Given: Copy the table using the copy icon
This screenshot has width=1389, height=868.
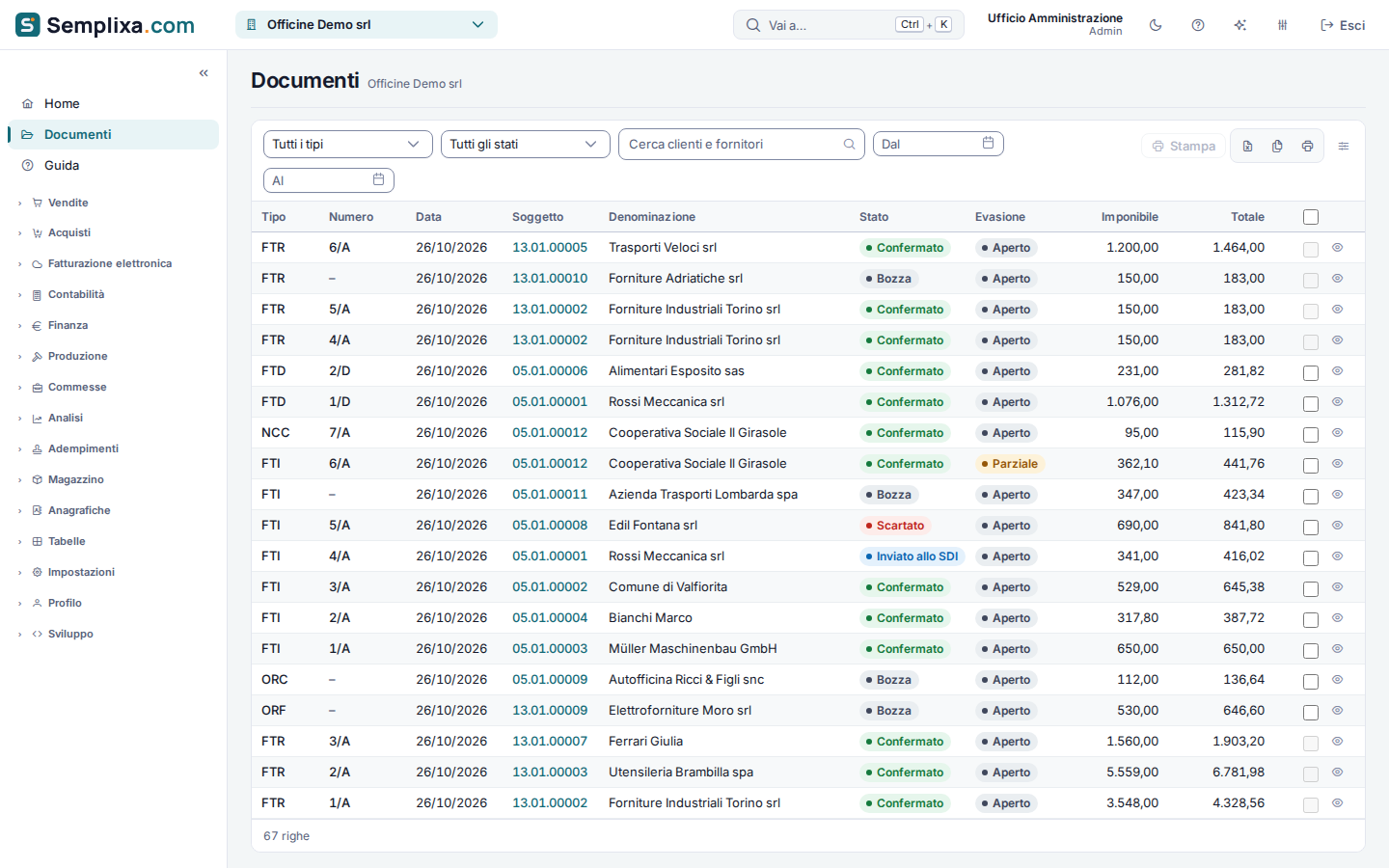Looking at the screenshot, I should click(x=1277, y=146).
